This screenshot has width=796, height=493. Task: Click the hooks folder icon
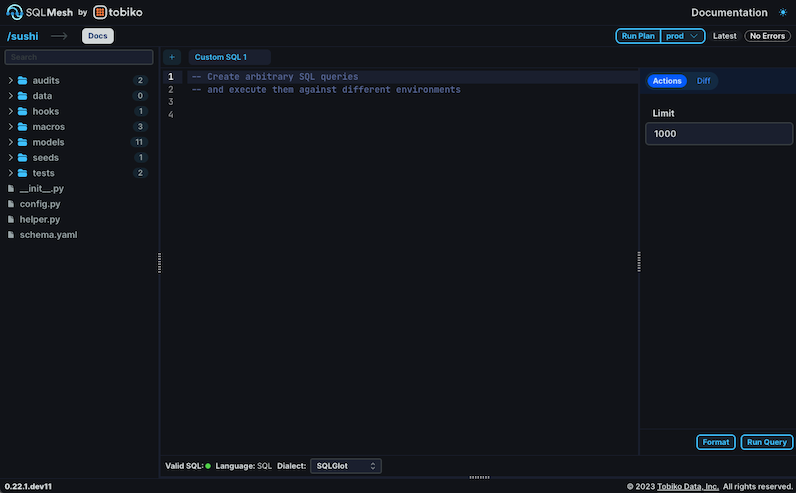[x=22, y=111]
